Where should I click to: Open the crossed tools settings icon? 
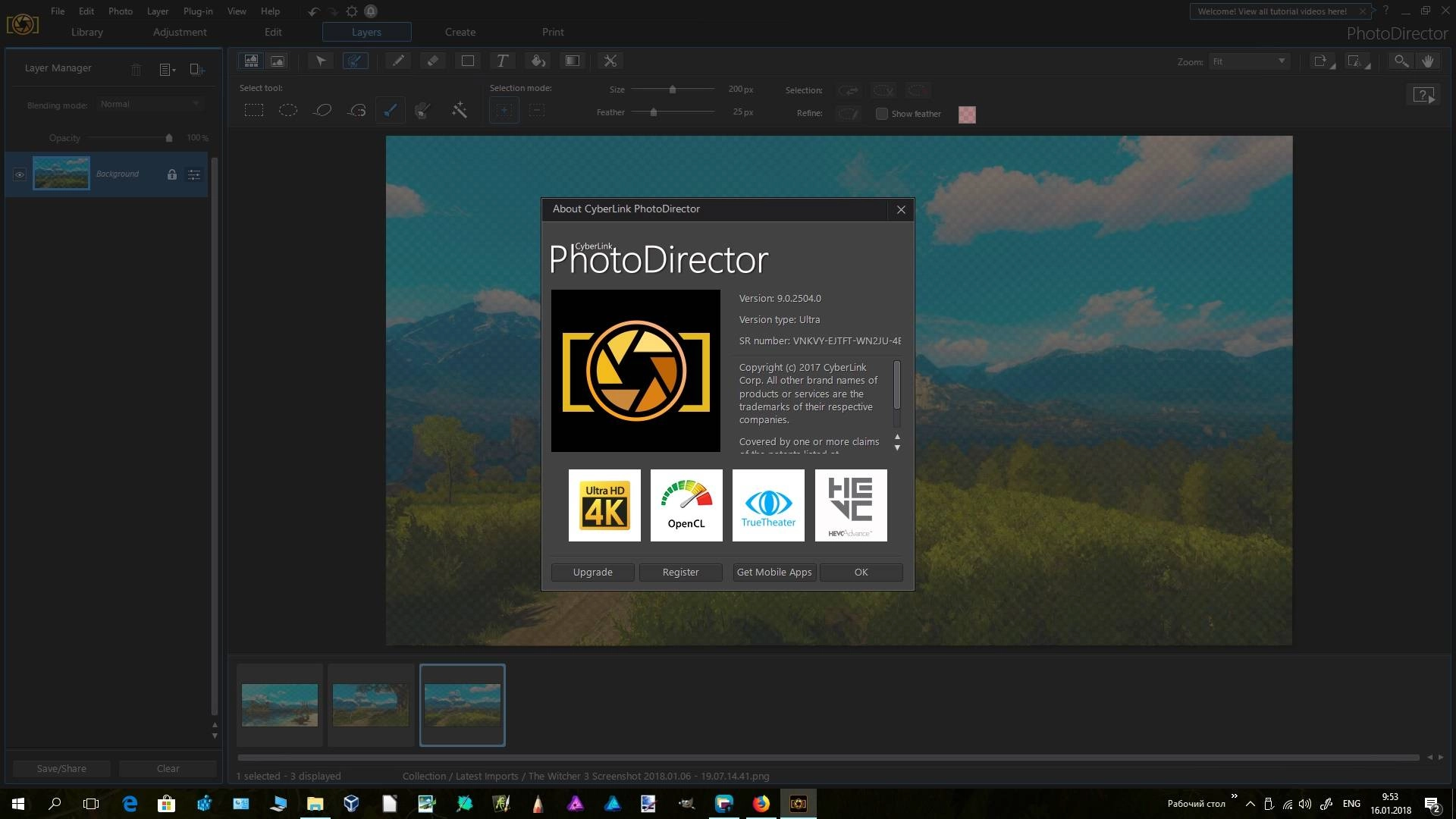[610, 61]
